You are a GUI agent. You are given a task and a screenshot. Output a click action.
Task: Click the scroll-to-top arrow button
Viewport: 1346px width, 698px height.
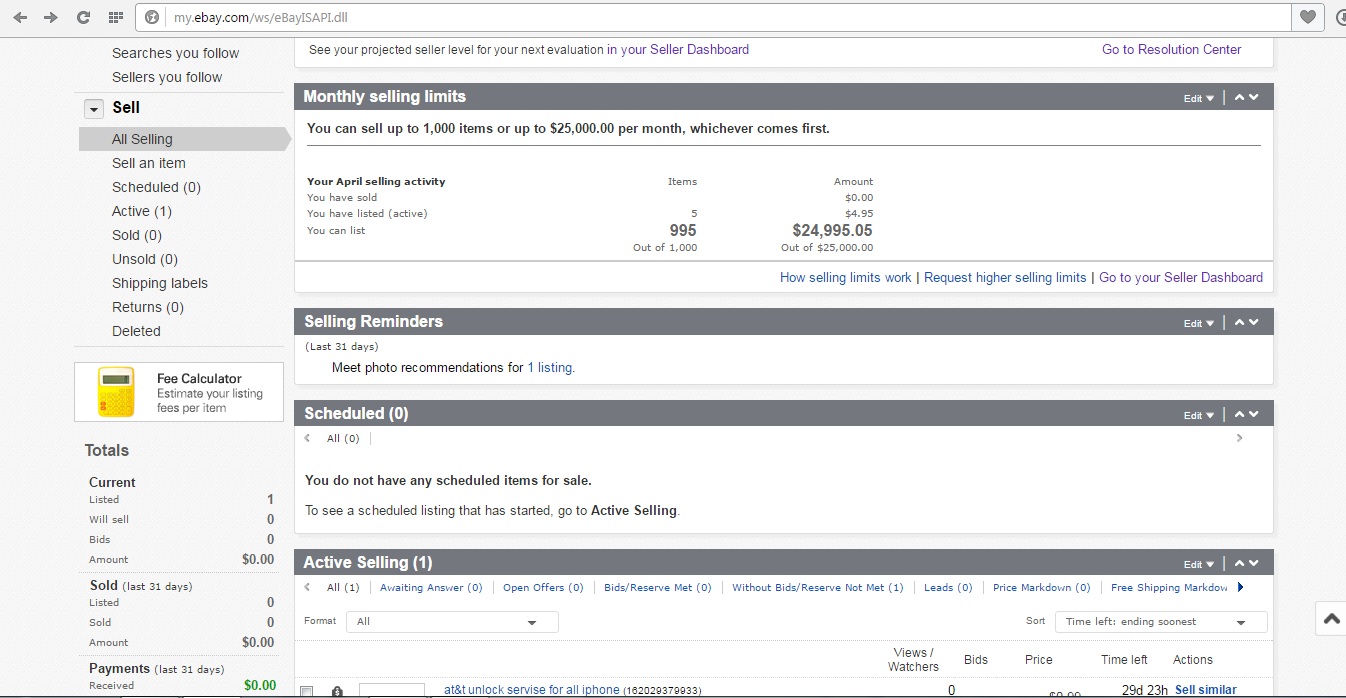point(1331,619)
